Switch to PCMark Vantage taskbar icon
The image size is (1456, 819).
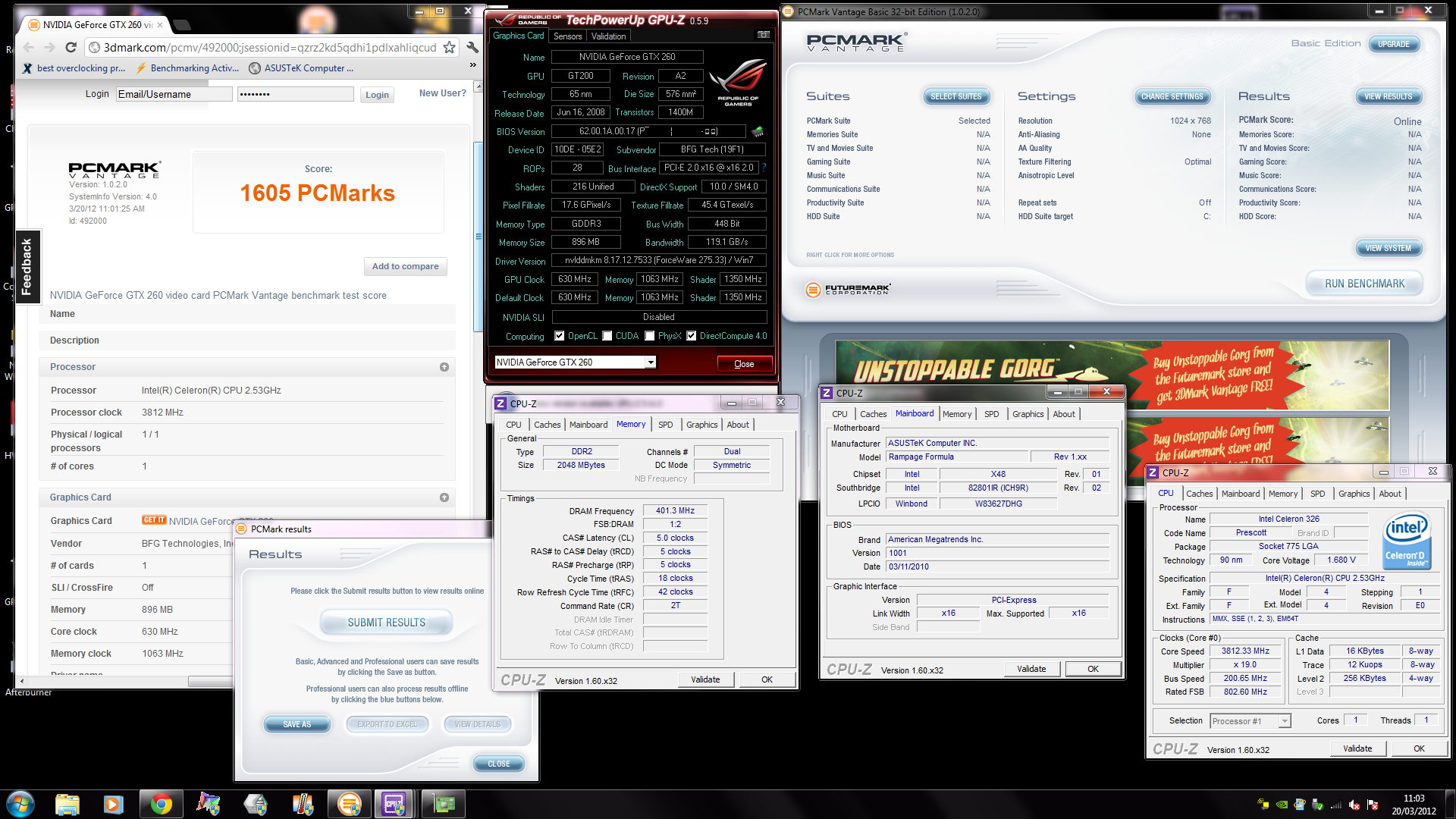349,804
